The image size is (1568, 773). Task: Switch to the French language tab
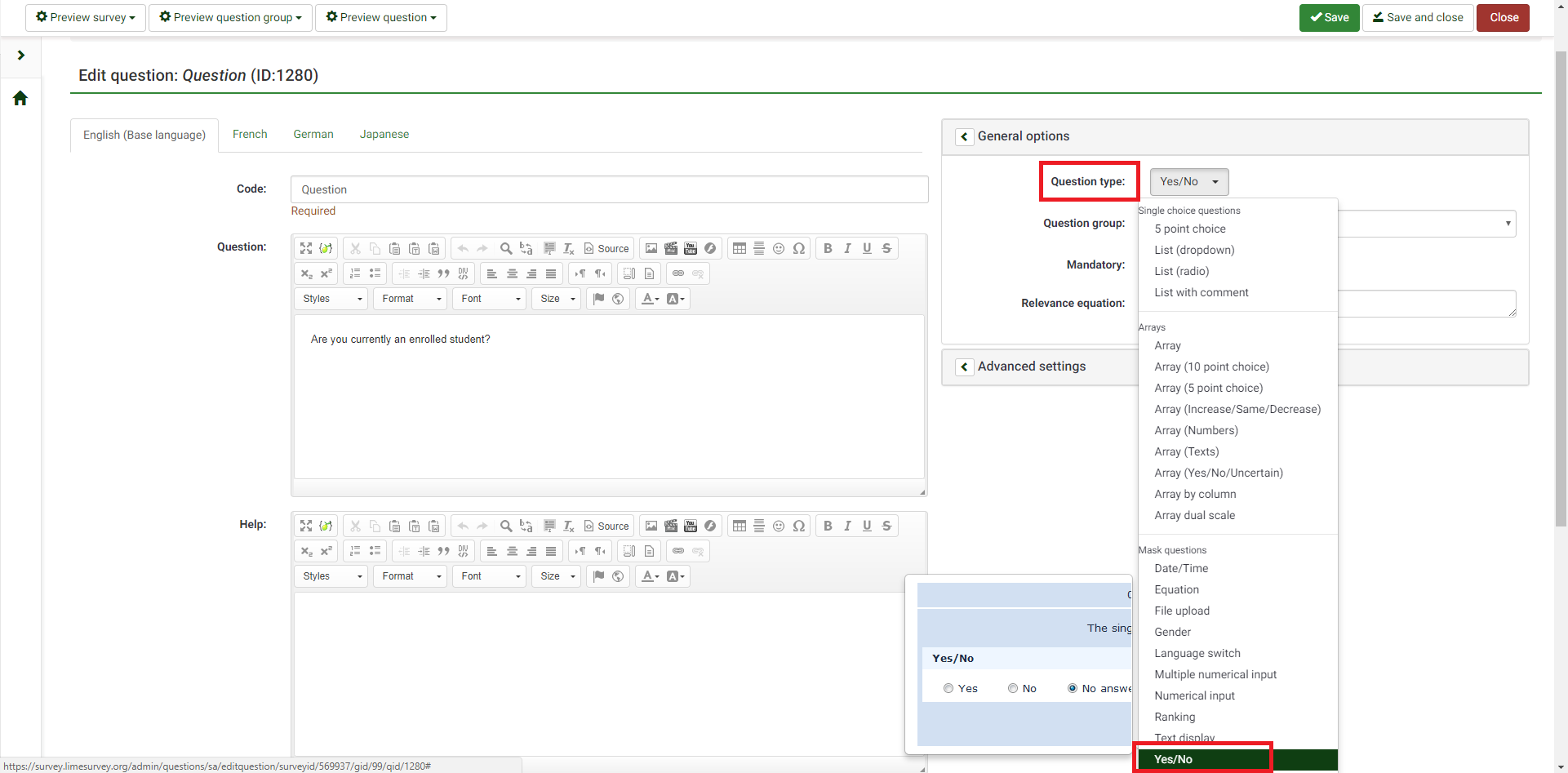pos(250,134)
